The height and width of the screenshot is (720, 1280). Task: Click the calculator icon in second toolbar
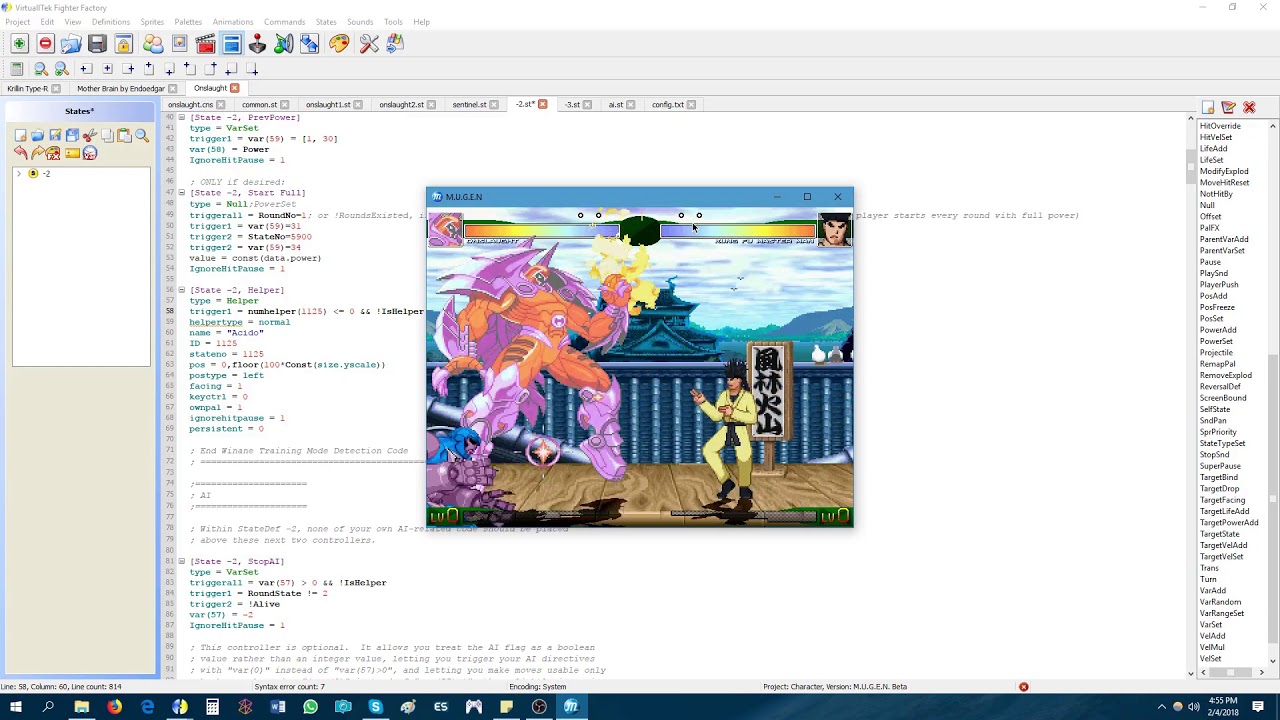pos(17,68)
